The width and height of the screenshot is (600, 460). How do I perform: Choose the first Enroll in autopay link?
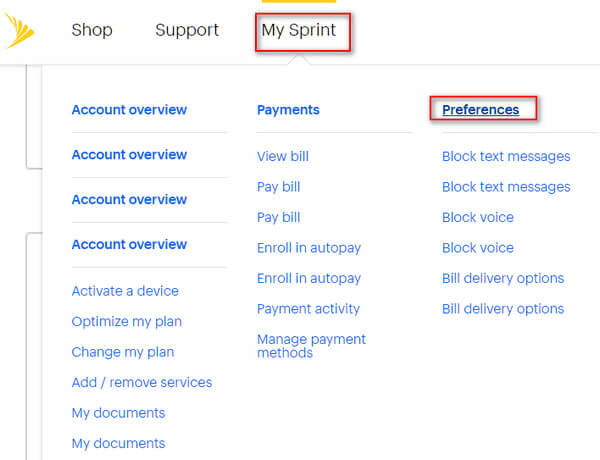tap(309, 248)
